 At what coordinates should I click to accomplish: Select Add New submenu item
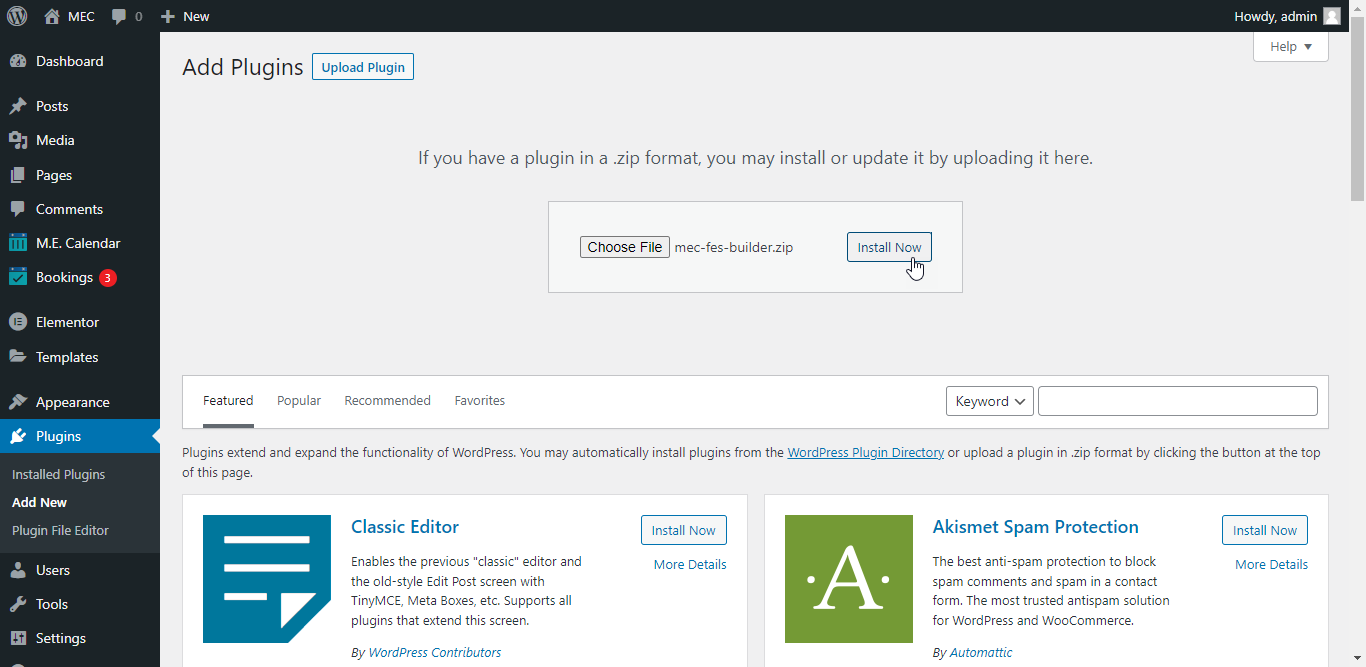tap(40, 502)
